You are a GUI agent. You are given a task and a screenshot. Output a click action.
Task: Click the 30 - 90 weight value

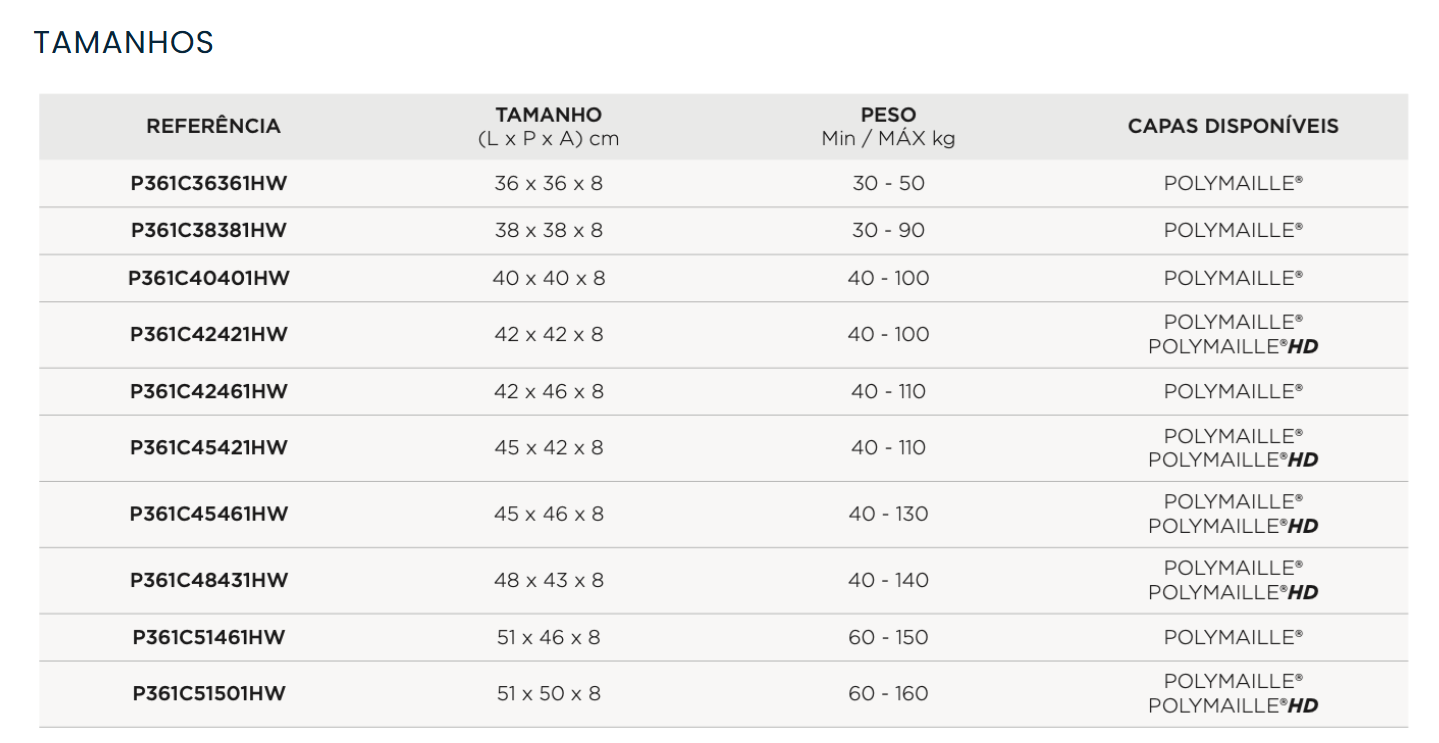[888, 230]
